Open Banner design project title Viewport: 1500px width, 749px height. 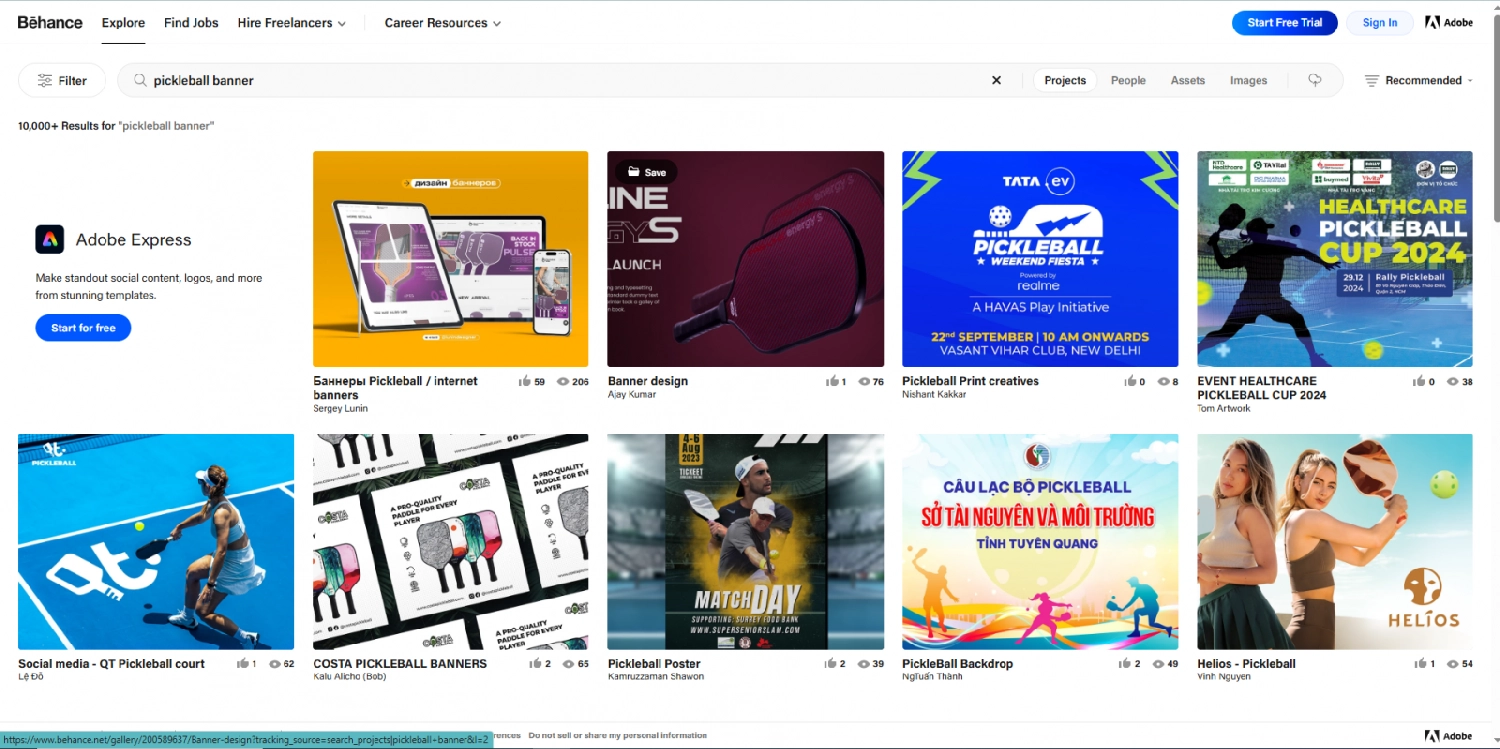[647, 381]
